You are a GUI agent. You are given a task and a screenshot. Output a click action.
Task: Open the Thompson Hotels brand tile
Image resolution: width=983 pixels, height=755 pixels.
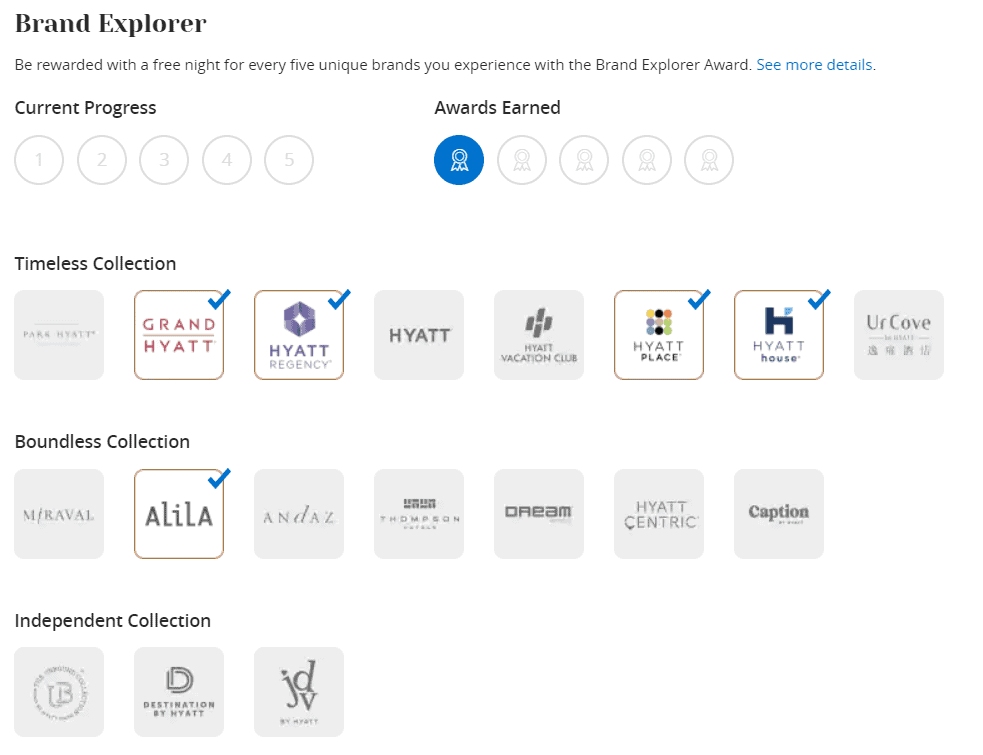419,514
